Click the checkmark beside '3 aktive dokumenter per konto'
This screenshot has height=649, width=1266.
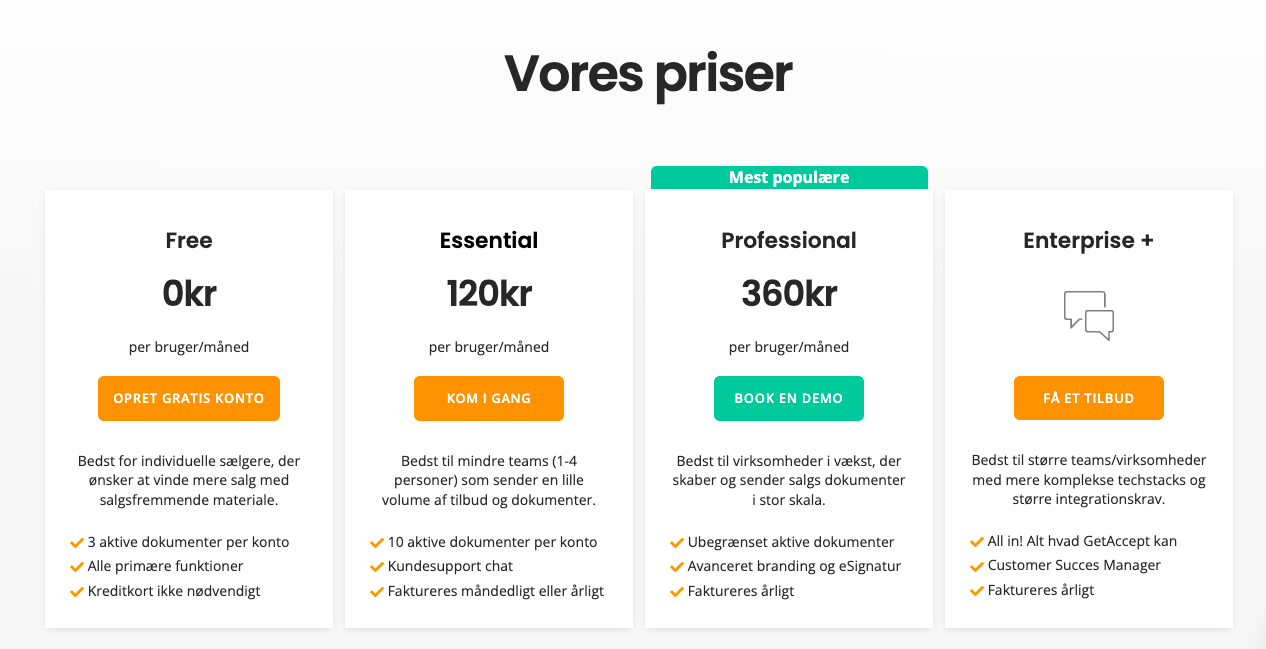click(77, 542)
